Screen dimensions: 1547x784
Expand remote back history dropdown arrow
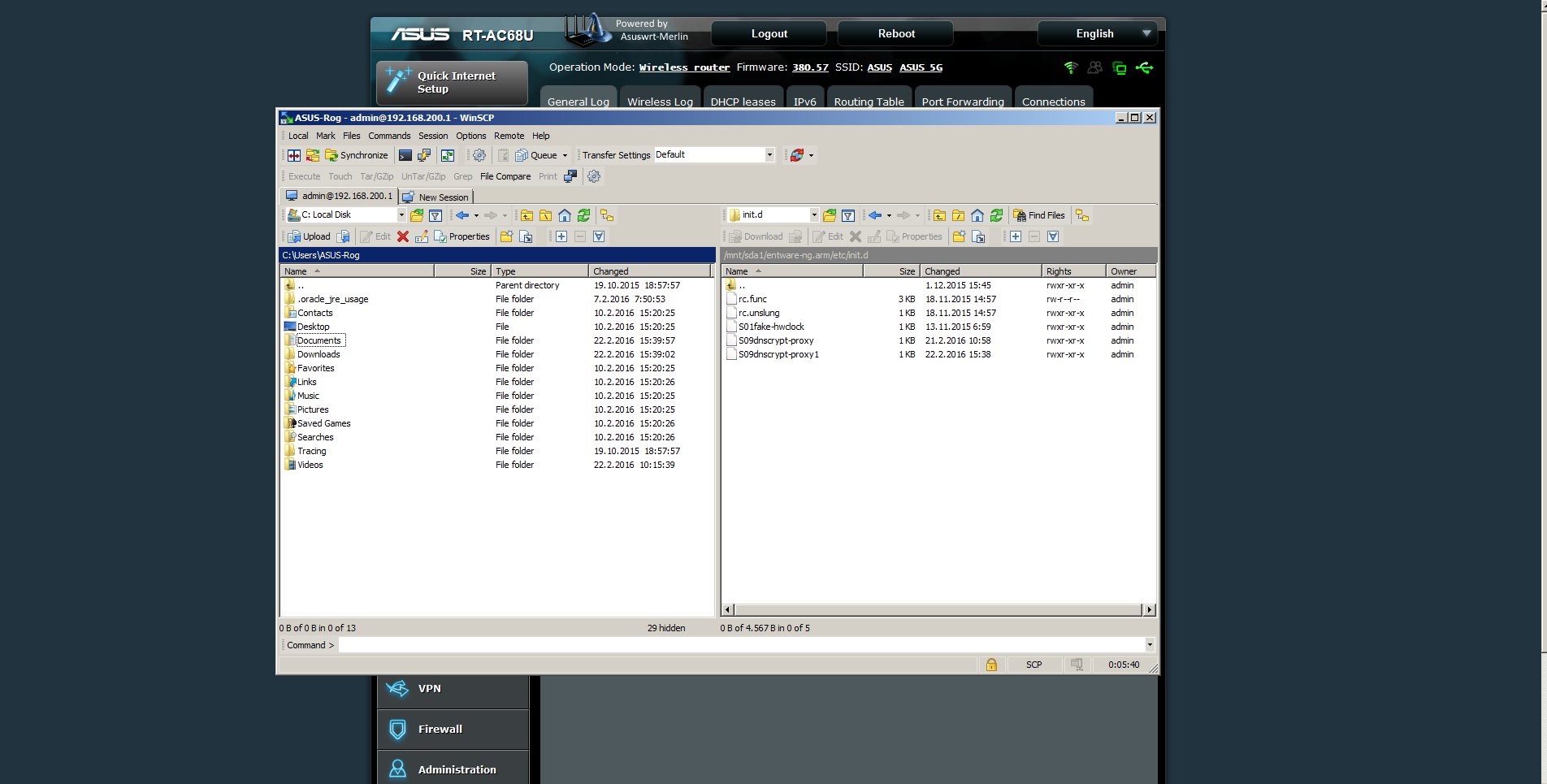(x=889, y=215)
